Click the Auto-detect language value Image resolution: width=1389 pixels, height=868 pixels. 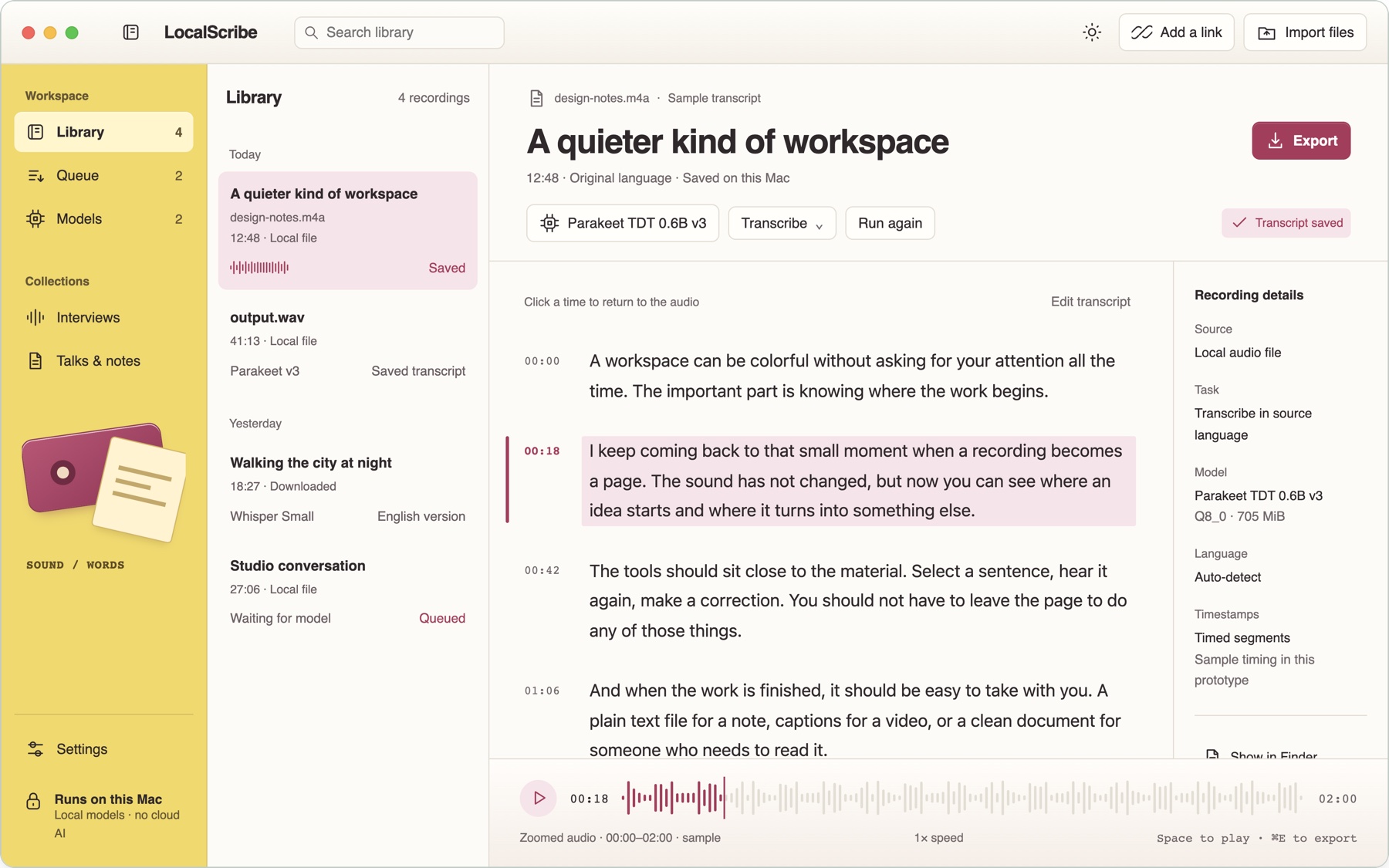[1228, 577]
